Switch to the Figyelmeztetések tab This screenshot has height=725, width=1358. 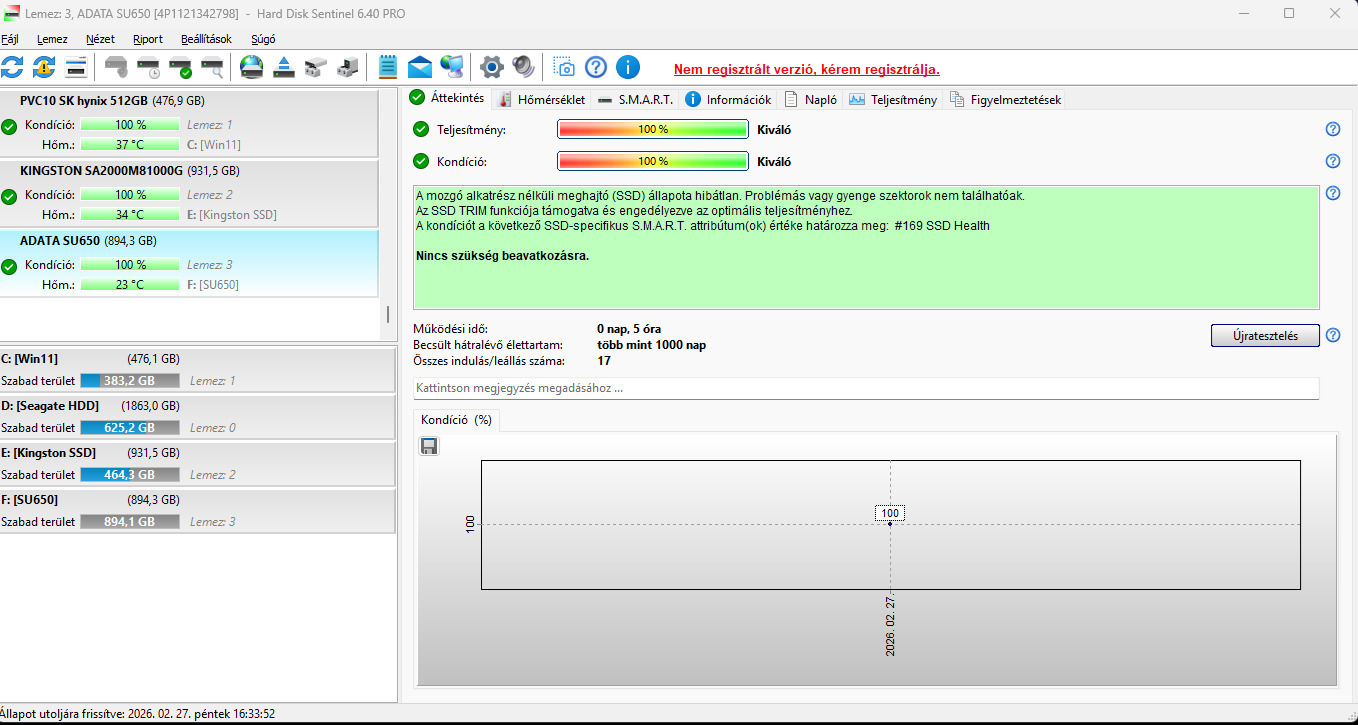pos(1005,99)
